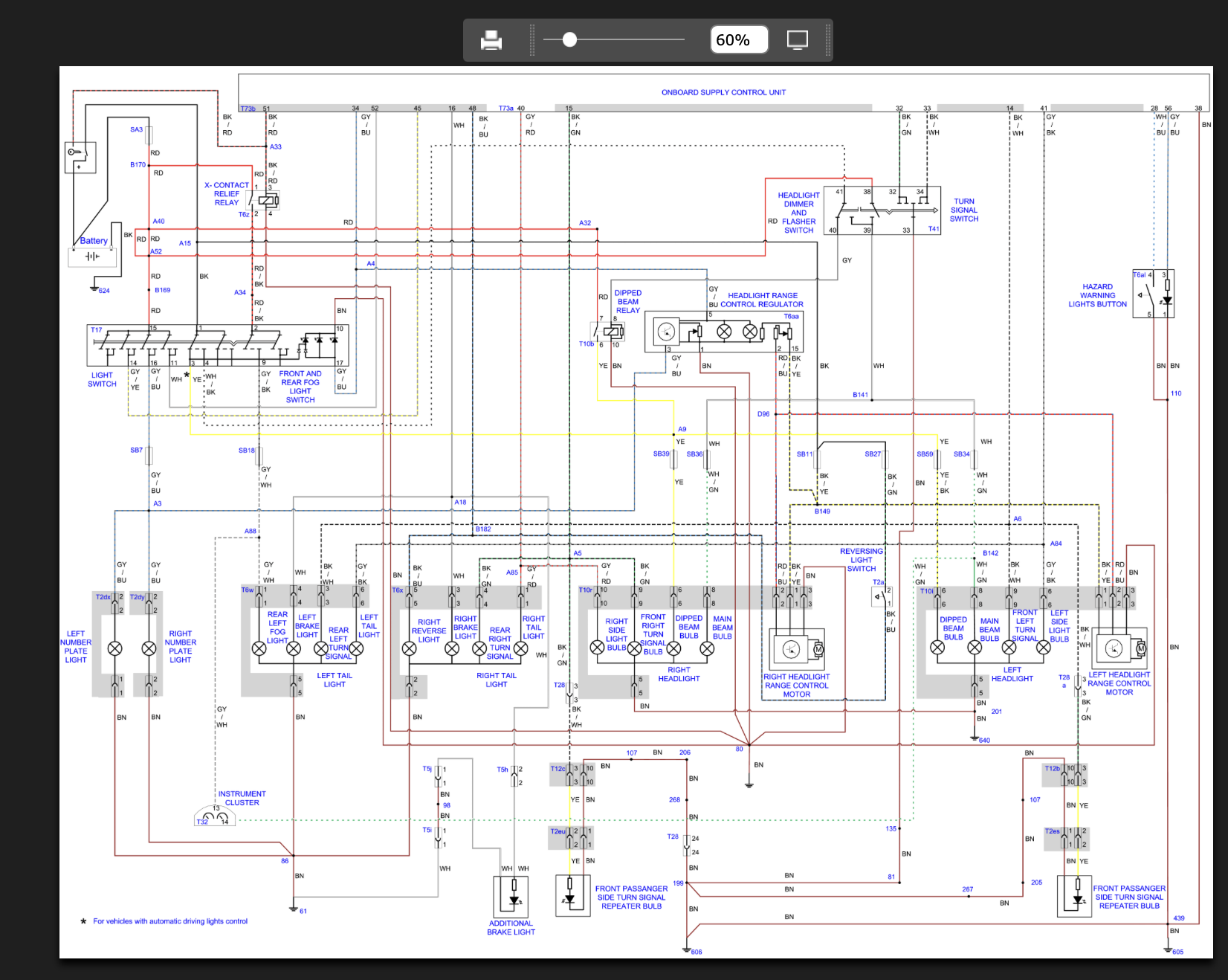Click the dipped beam relay symbol
1228x980 pixels.
(613, 332)
